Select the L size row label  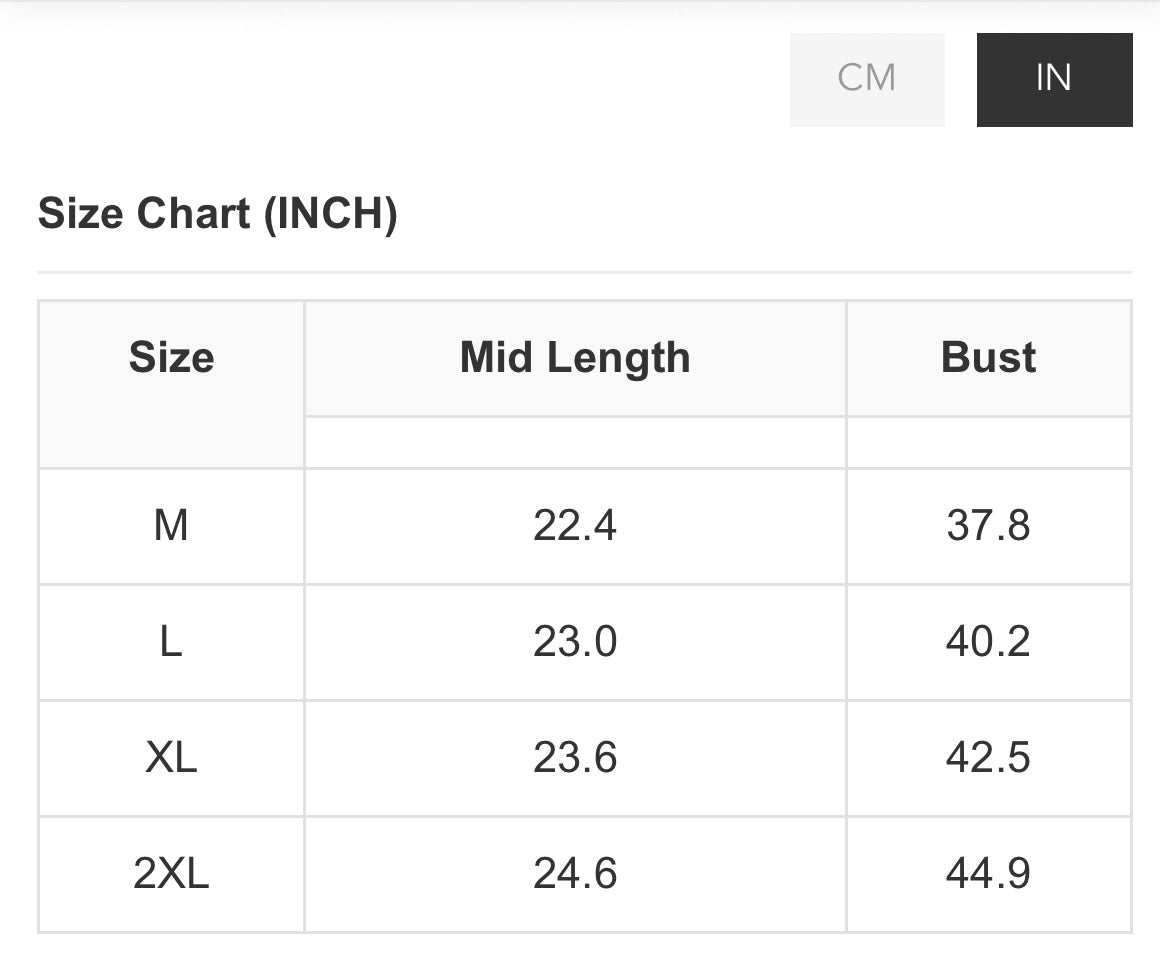click(171, 641)
